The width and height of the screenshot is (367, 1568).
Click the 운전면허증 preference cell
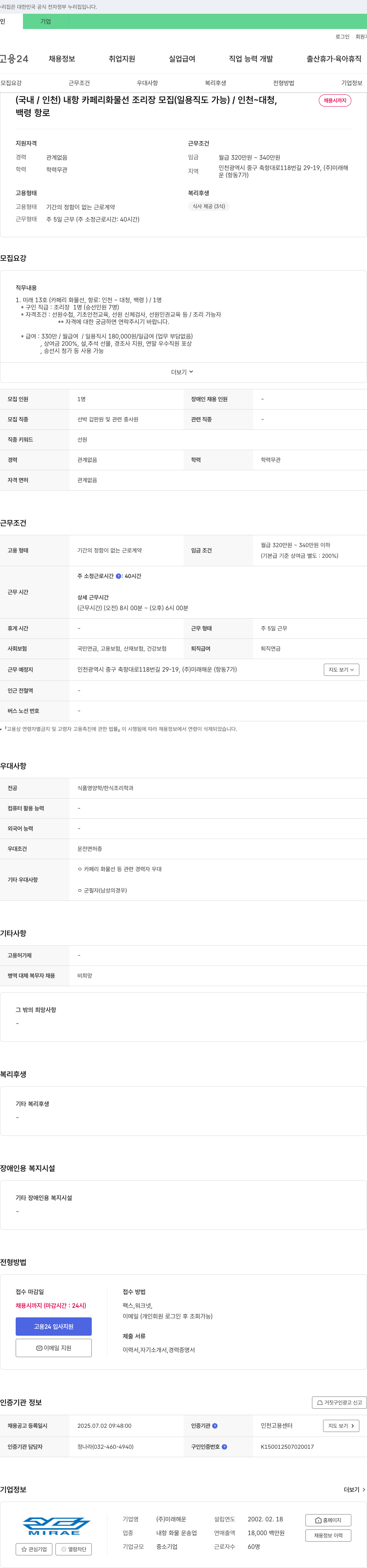pyautogui.click(x=89, y=849)
